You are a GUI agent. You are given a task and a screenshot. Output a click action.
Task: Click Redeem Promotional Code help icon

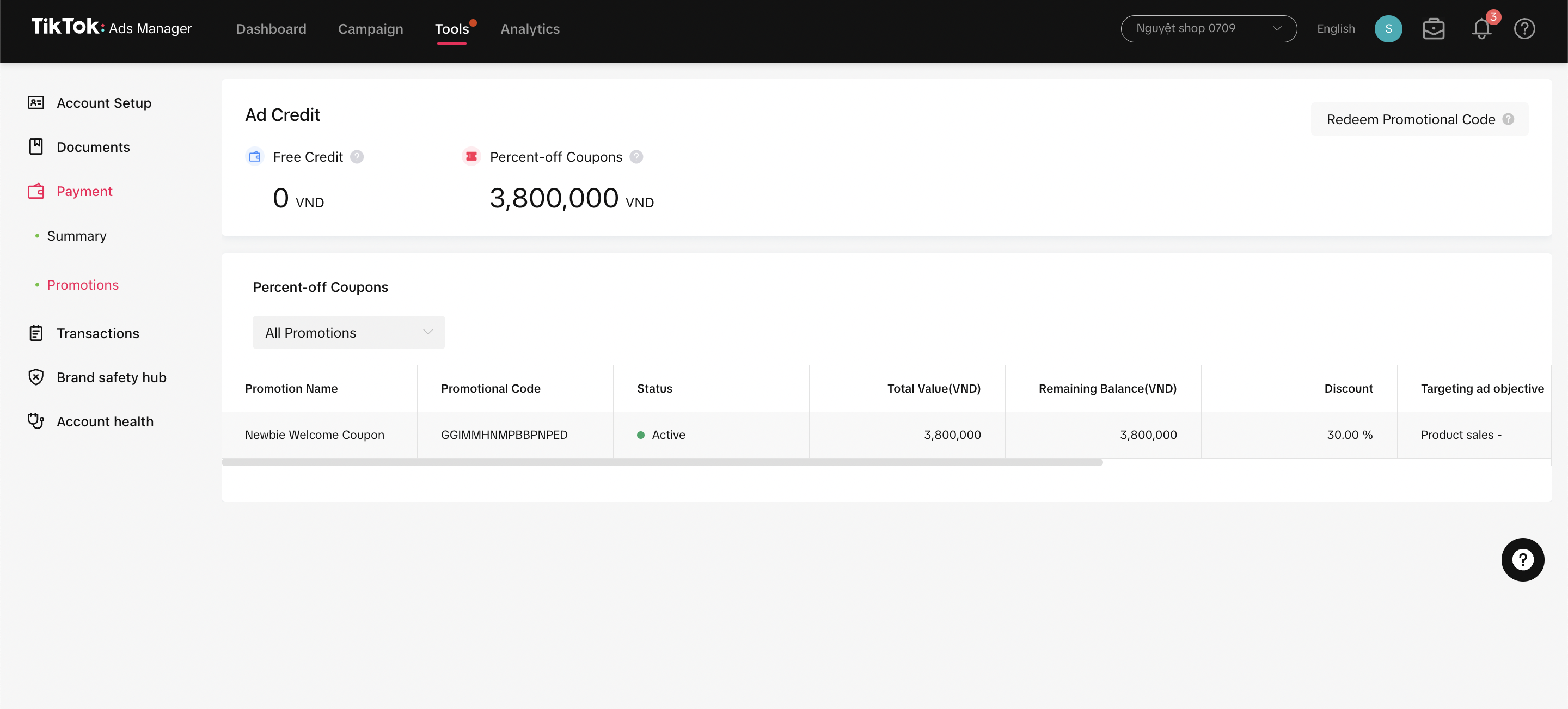(x=1508, y=119)
